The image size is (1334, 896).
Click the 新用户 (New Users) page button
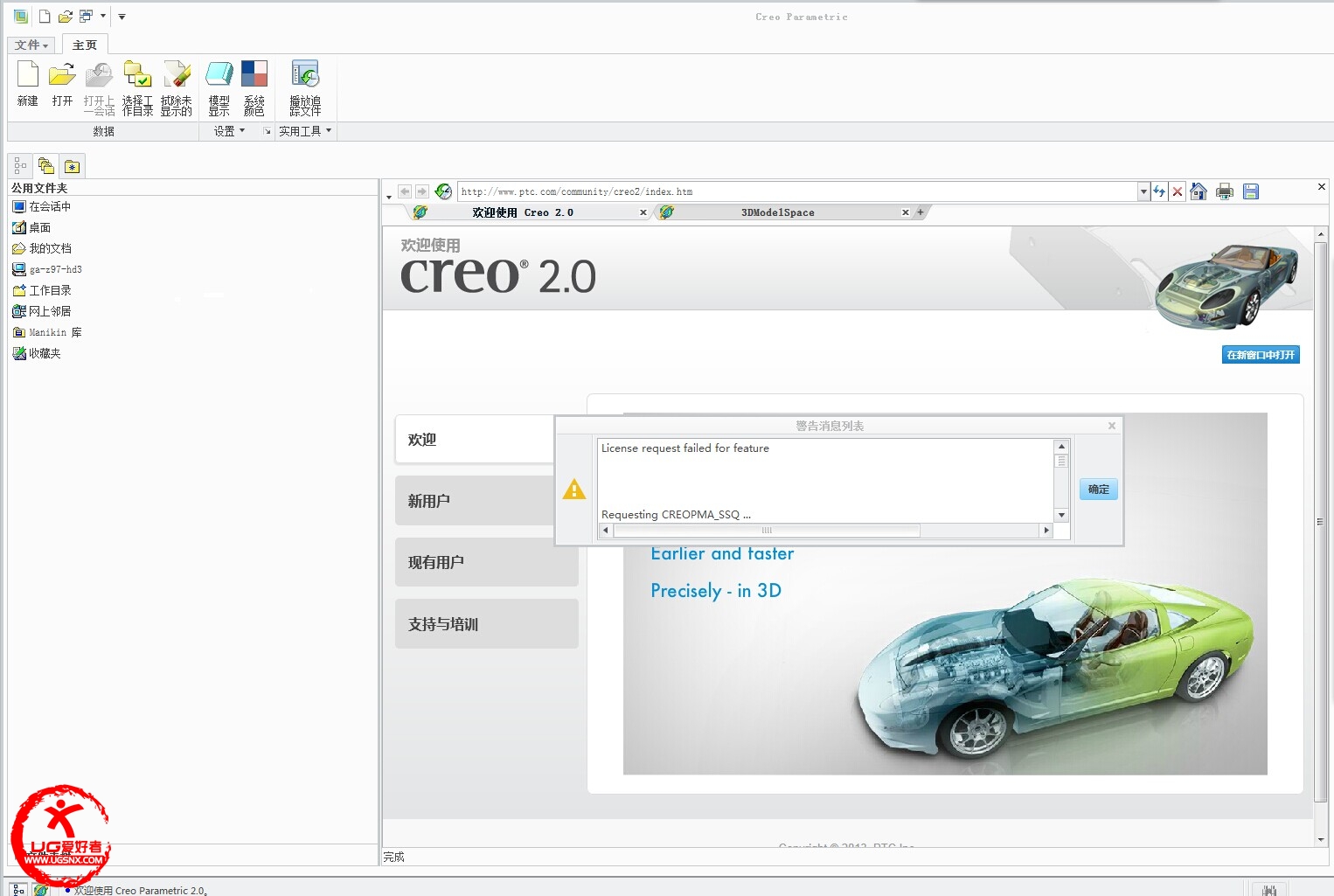click(475, 501)
